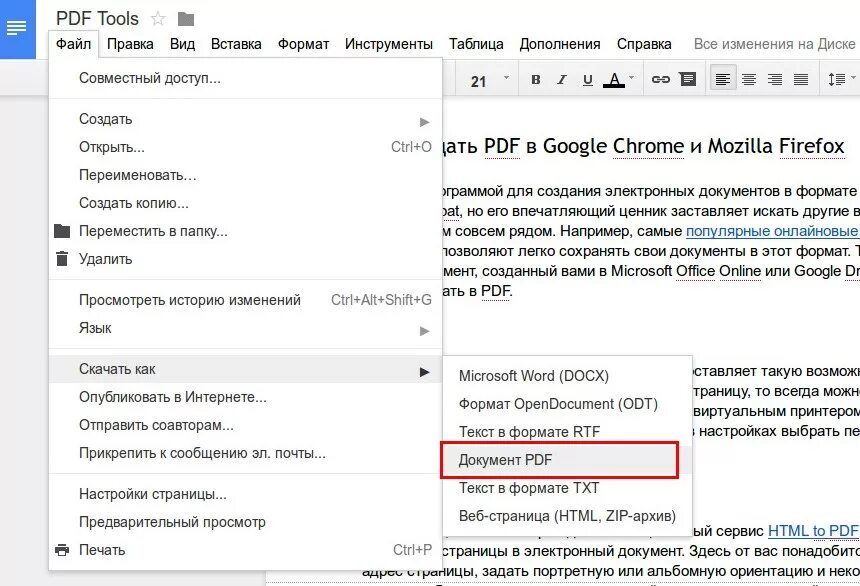Toggle right text alignment
860x586 pixels.
tap(775, 78)
